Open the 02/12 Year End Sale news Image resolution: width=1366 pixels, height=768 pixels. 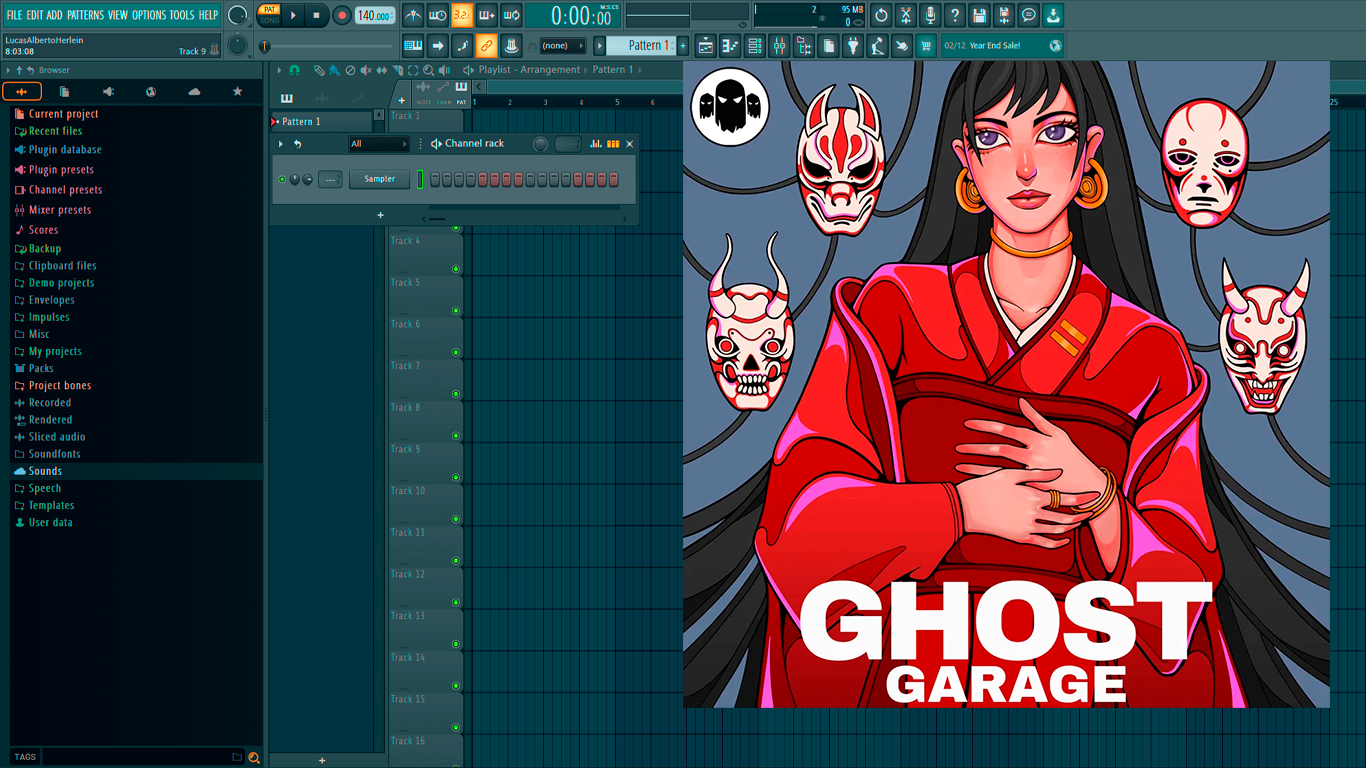click(x=1001, y=45)
